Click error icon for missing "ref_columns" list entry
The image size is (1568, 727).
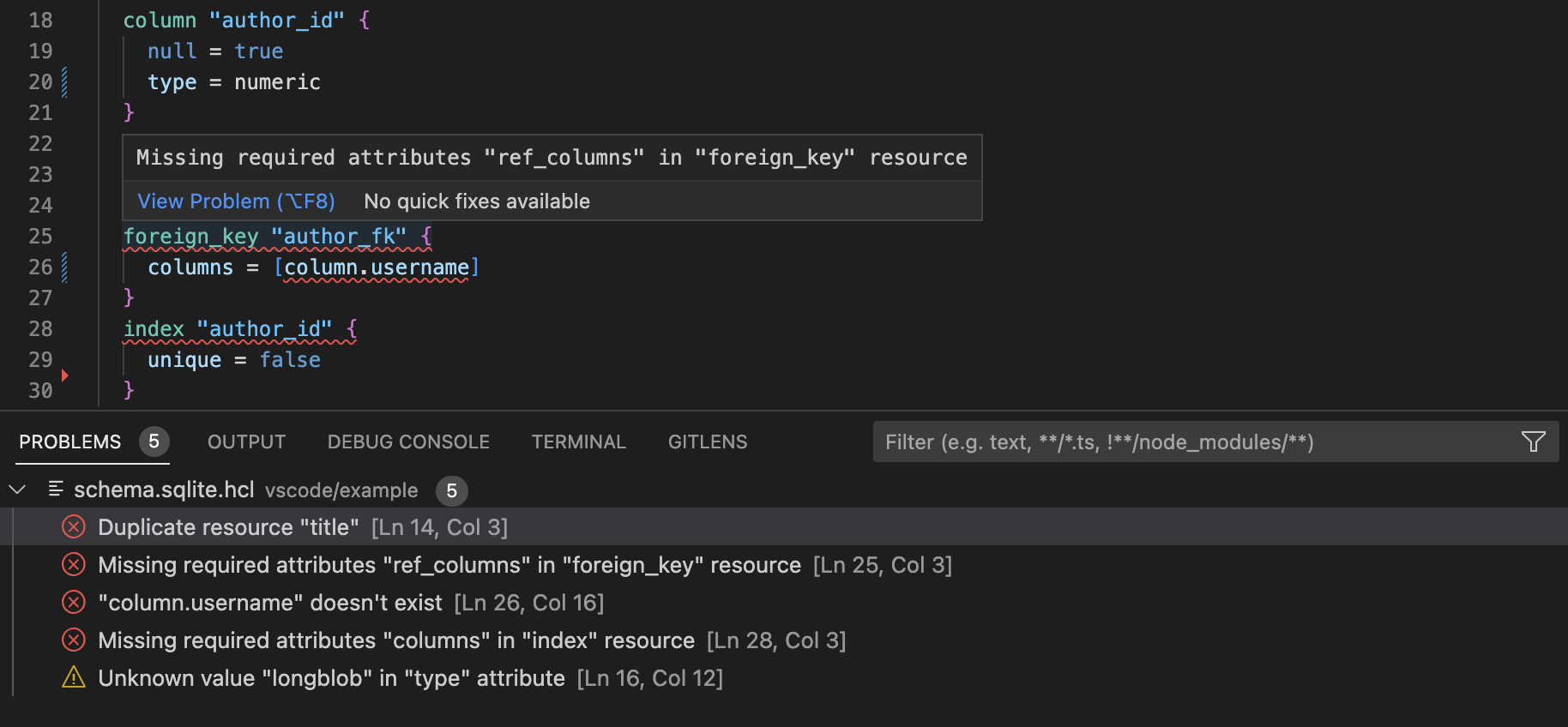point(74,565)
